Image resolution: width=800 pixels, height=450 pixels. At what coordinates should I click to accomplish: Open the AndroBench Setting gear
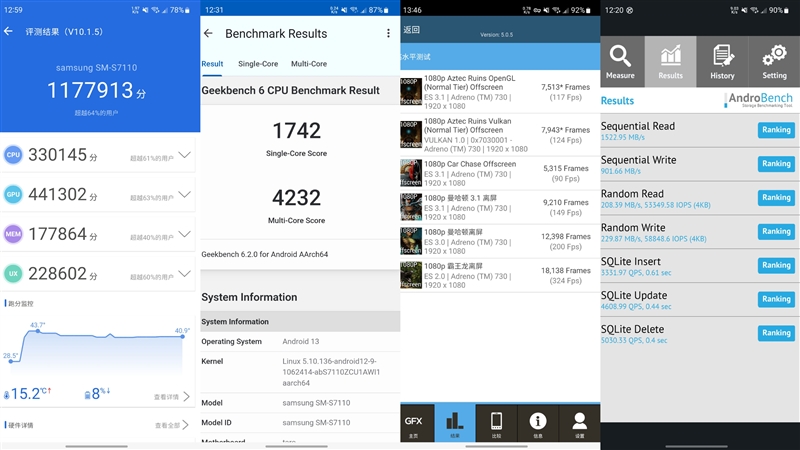pos(774,60)
